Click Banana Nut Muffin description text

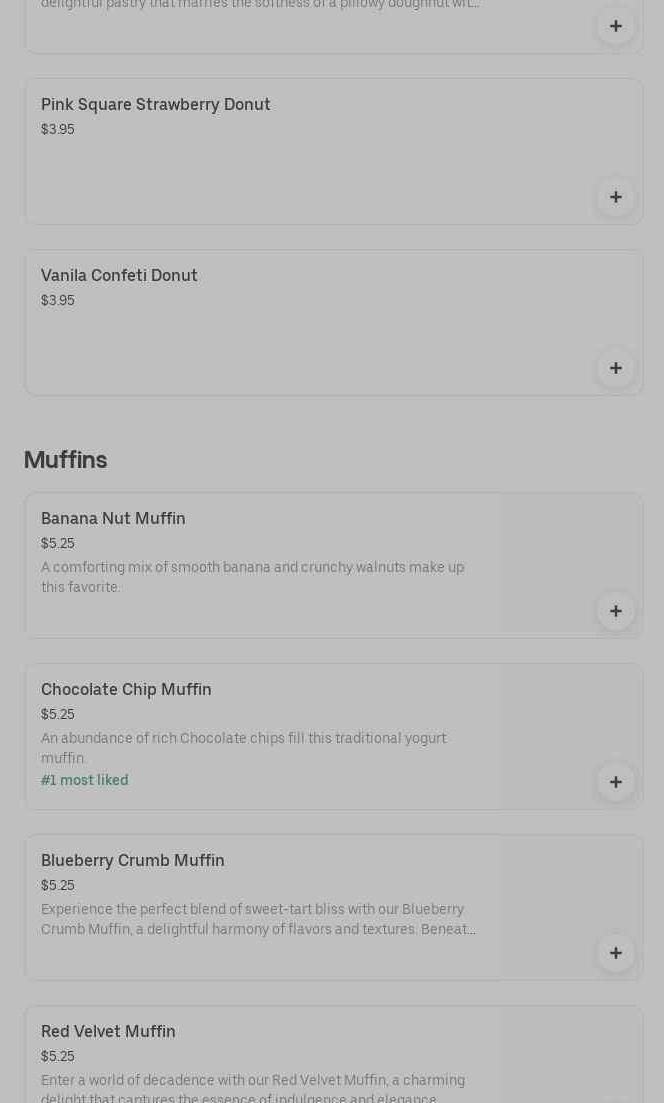pos(252,577)
